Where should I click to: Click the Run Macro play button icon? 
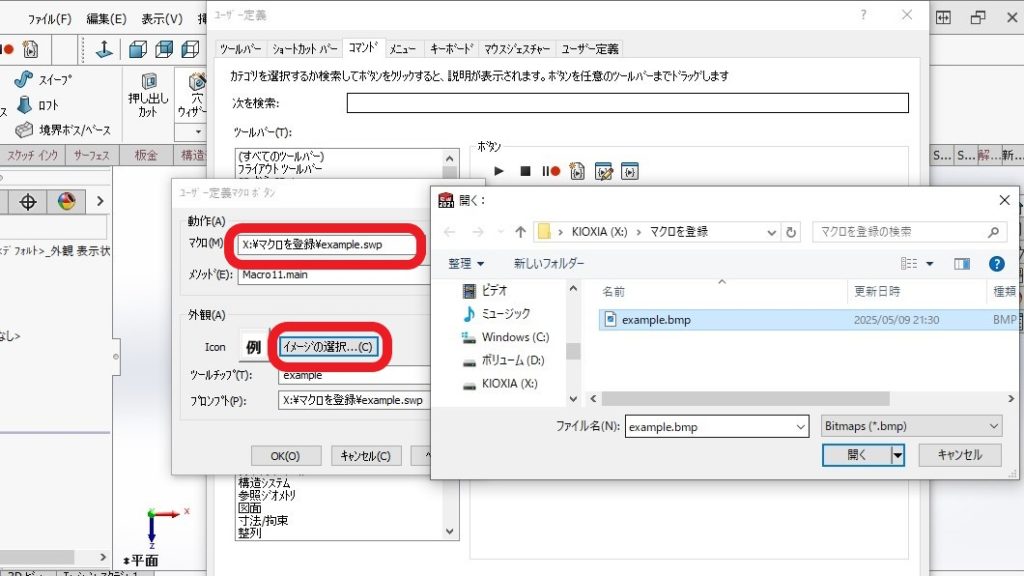[x=499, y=171]
